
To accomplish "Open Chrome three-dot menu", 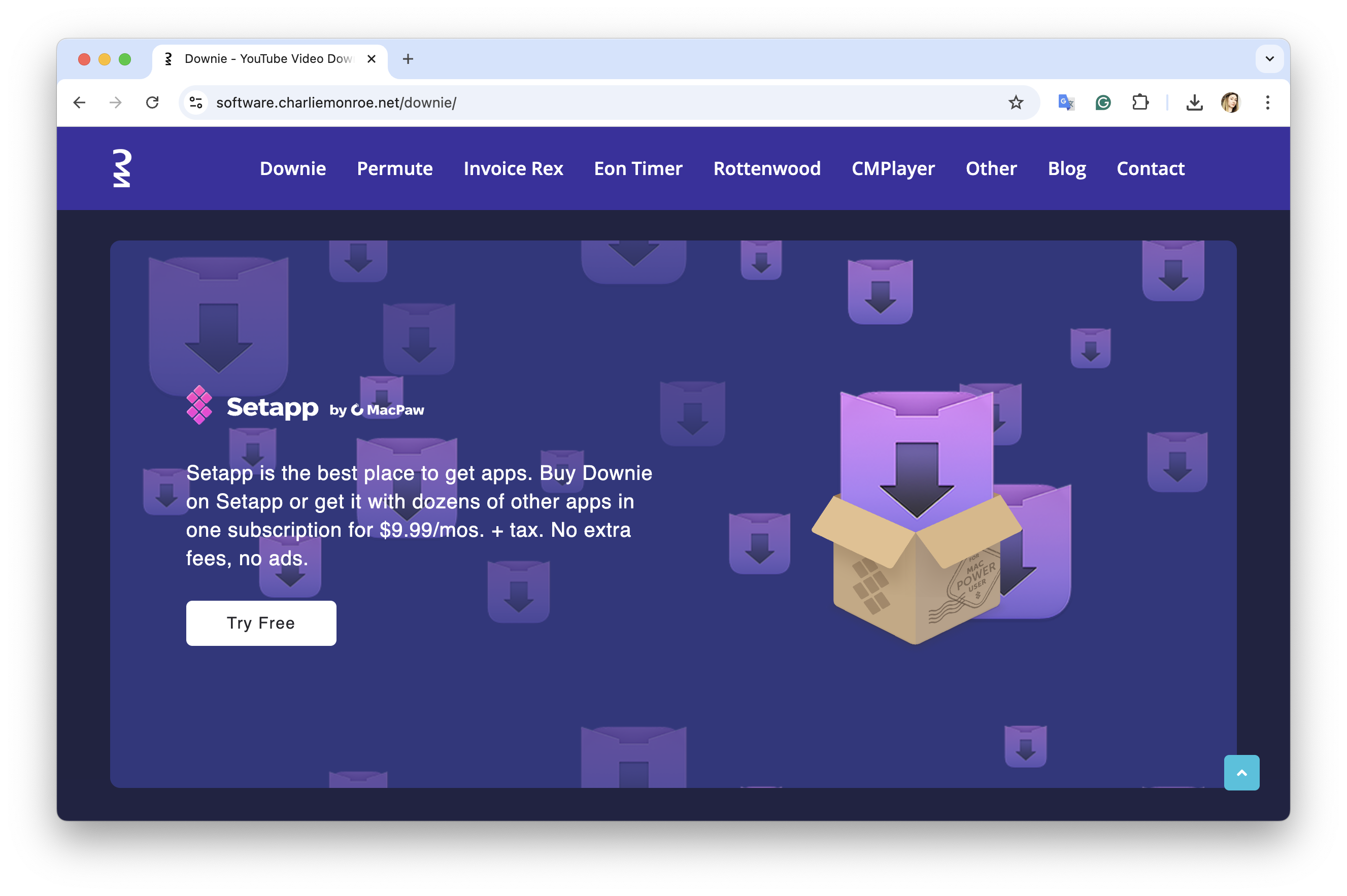I will 1267,103.
